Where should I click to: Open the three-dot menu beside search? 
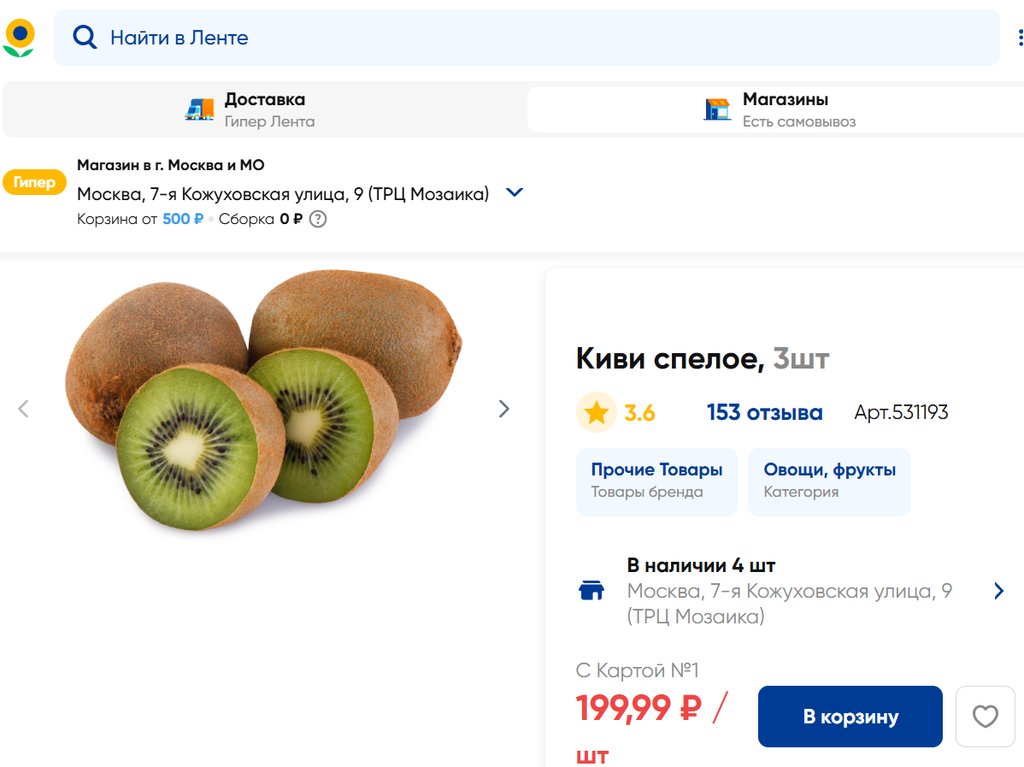click(1019, 38)
